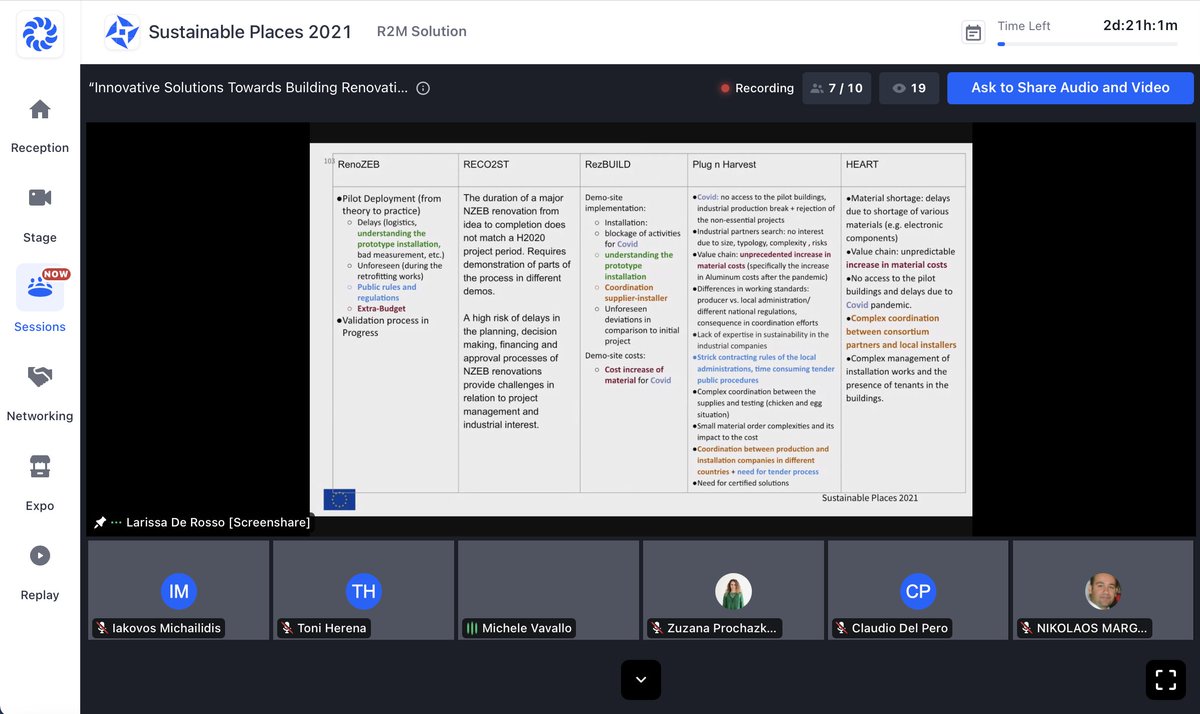Click the time left value 2d:21h:1m
This screenshot has height=714, width=1200.
pyautogui.click(x=1139, y=26)
